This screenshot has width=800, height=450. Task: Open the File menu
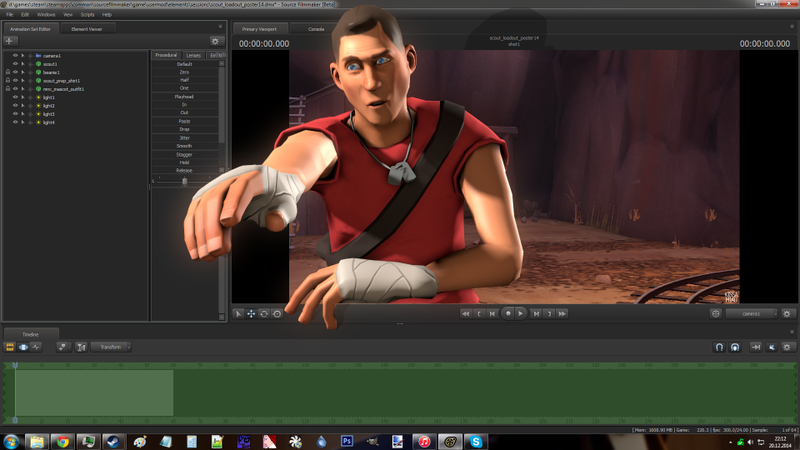(x=10, y=14)
